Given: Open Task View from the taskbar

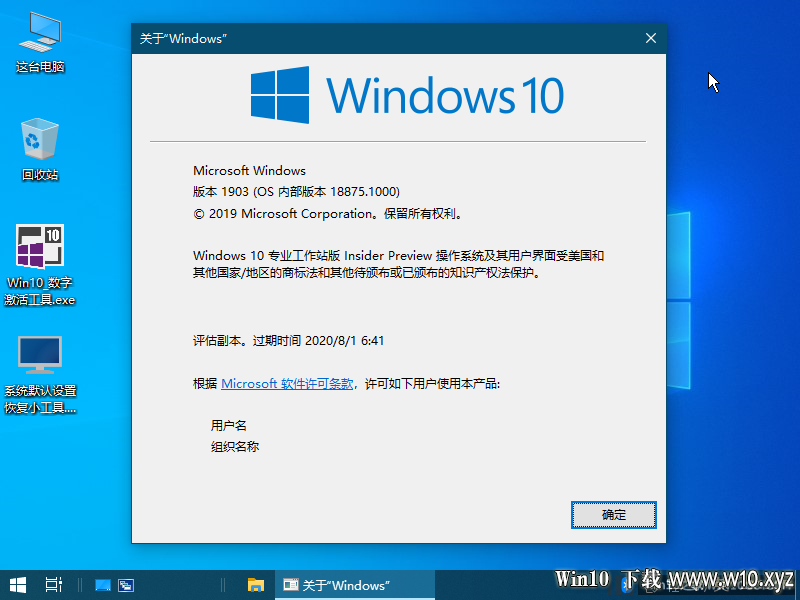Looking at the screenshot, I should [x=54, y=585].
